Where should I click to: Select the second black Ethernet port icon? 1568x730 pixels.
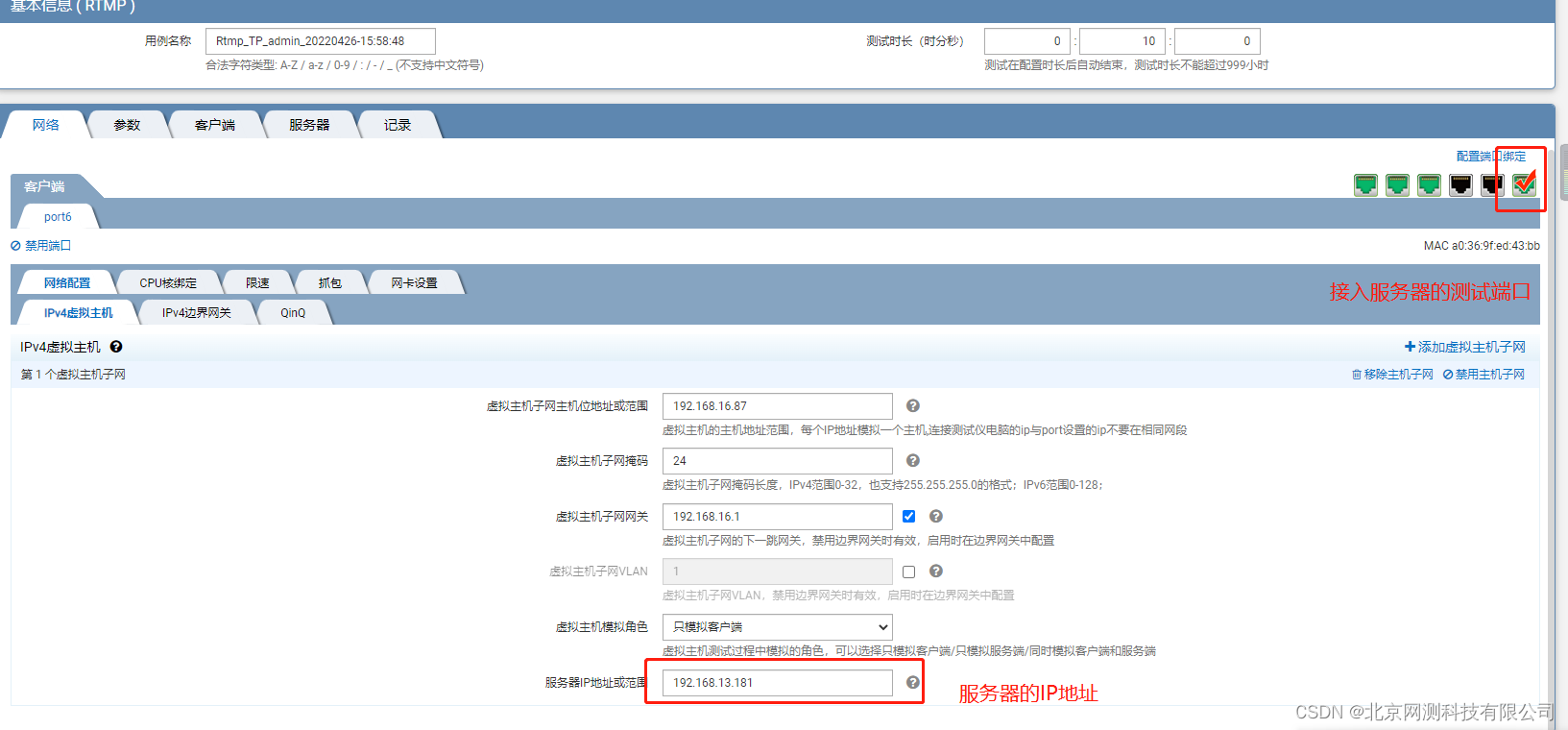pyautogui.click(x=1492, y=184)
